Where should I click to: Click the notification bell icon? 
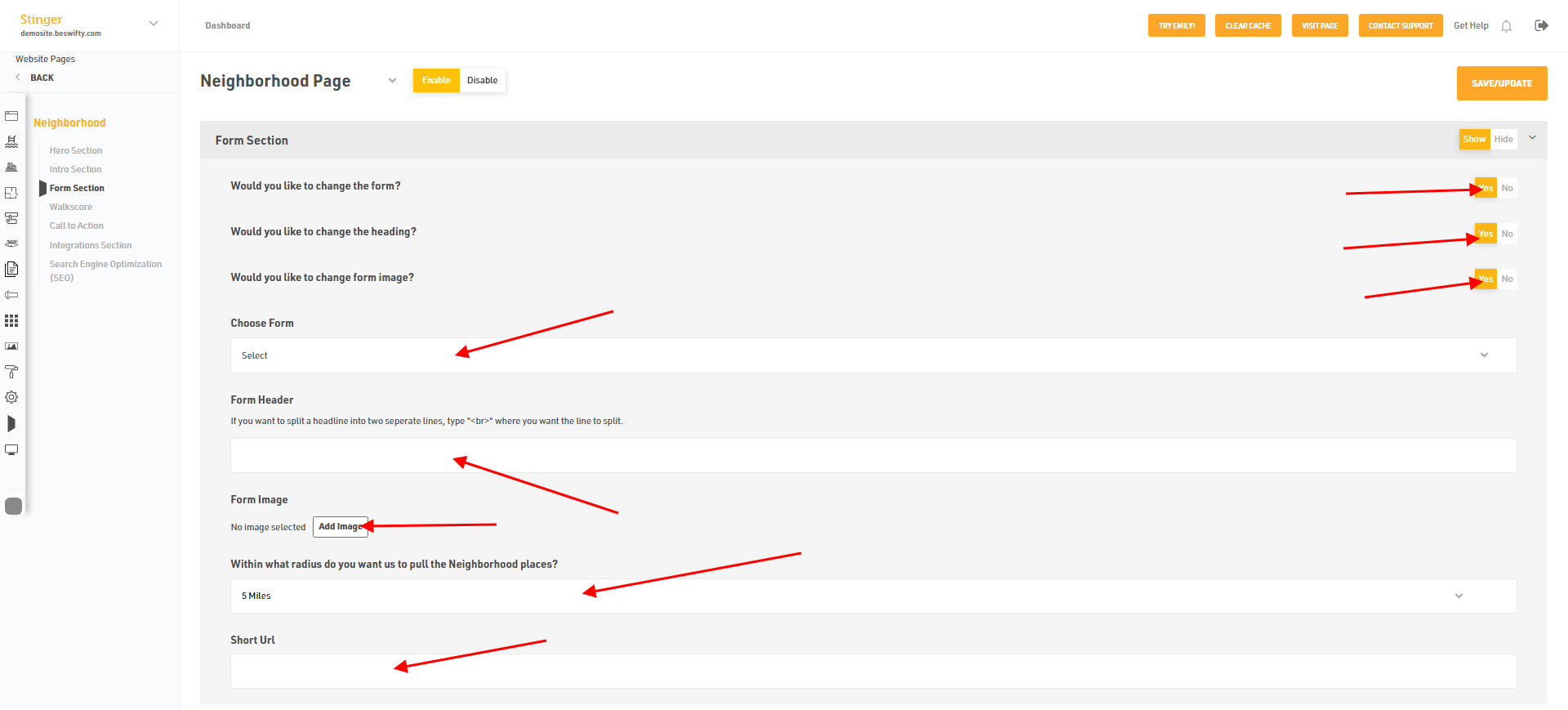click(x=1506, y=26)
